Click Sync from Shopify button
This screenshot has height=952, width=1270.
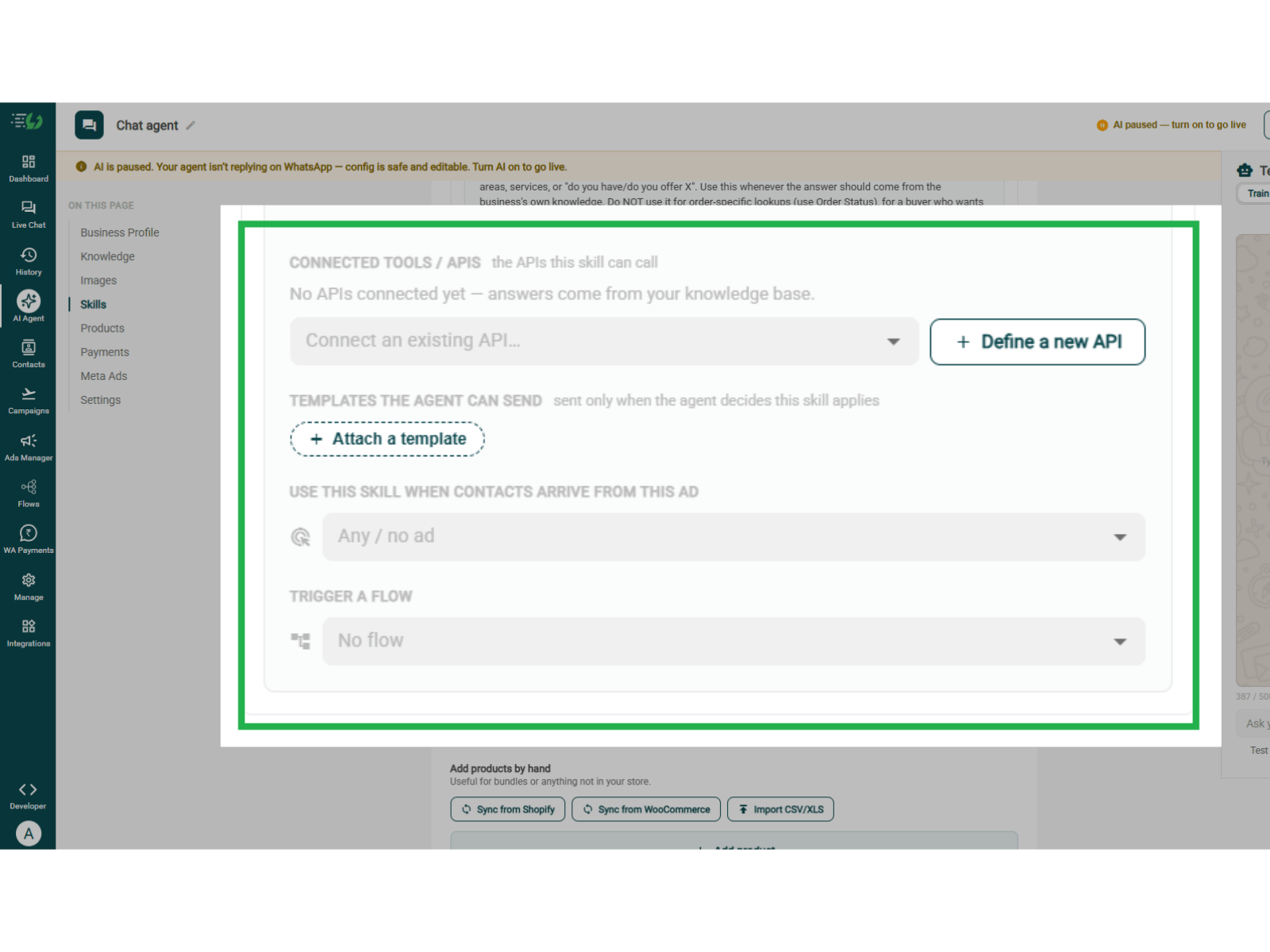click(508, 809)
